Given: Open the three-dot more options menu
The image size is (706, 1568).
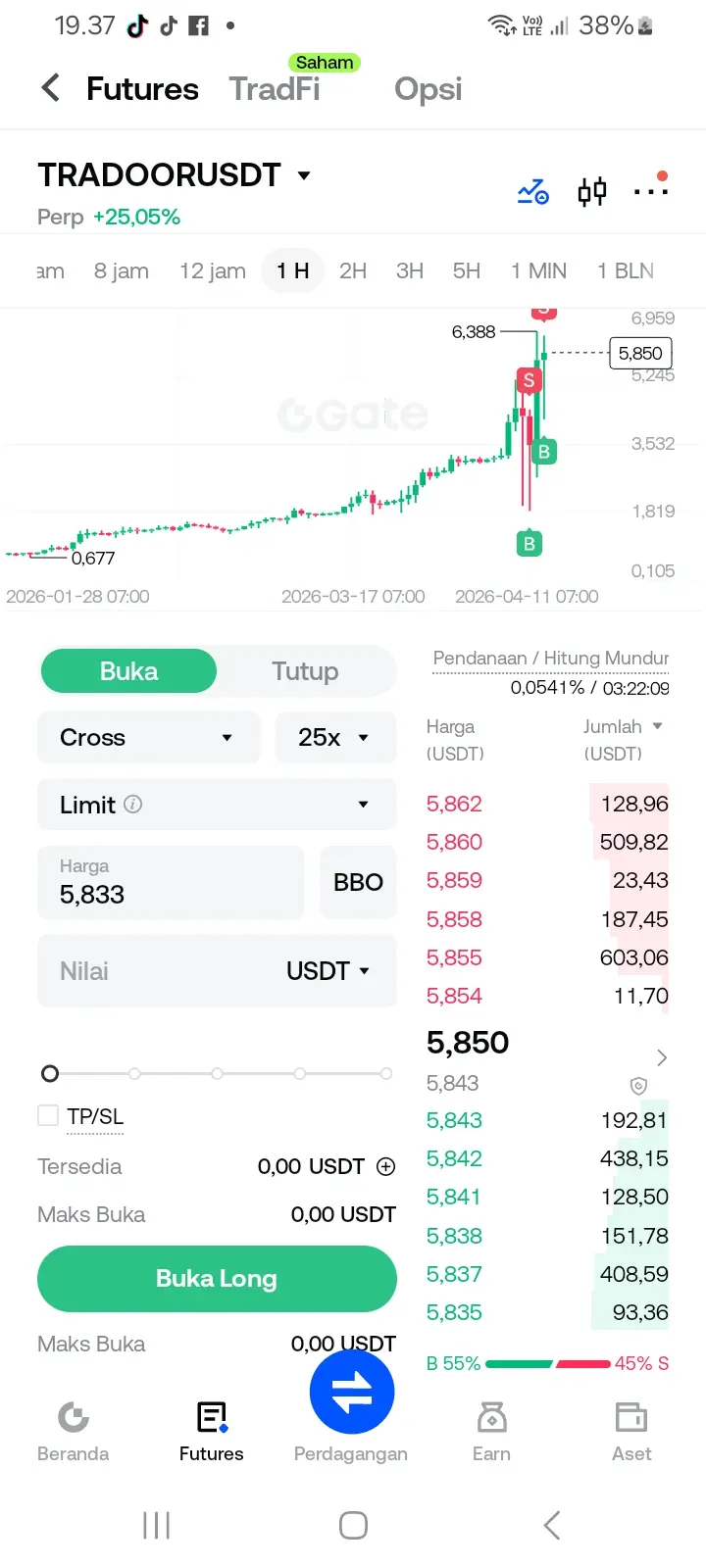Looking at the screenshot, I should coord(650,191).
